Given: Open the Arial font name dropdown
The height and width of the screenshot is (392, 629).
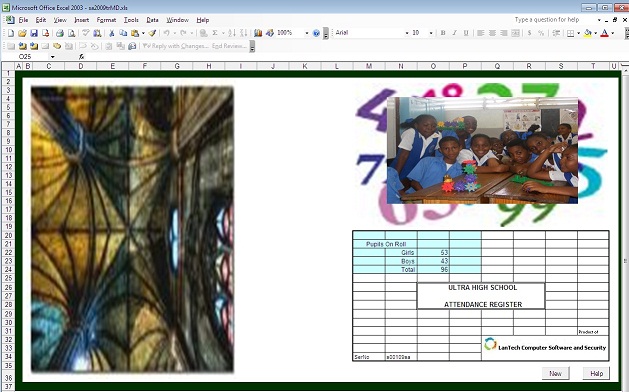Looking at the screenshot, I should point(406,33).
